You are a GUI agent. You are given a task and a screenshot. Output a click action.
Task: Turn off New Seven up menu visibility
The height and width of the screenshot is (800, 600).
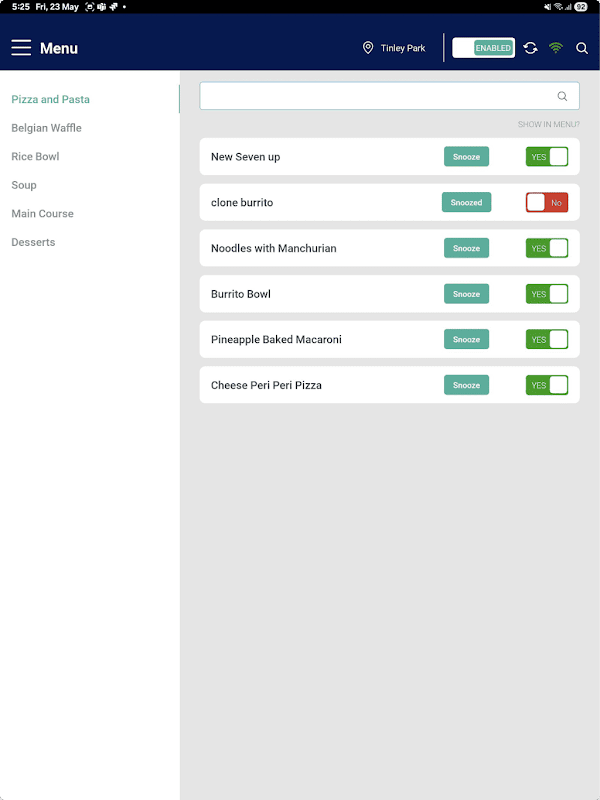tap(547, 157)
